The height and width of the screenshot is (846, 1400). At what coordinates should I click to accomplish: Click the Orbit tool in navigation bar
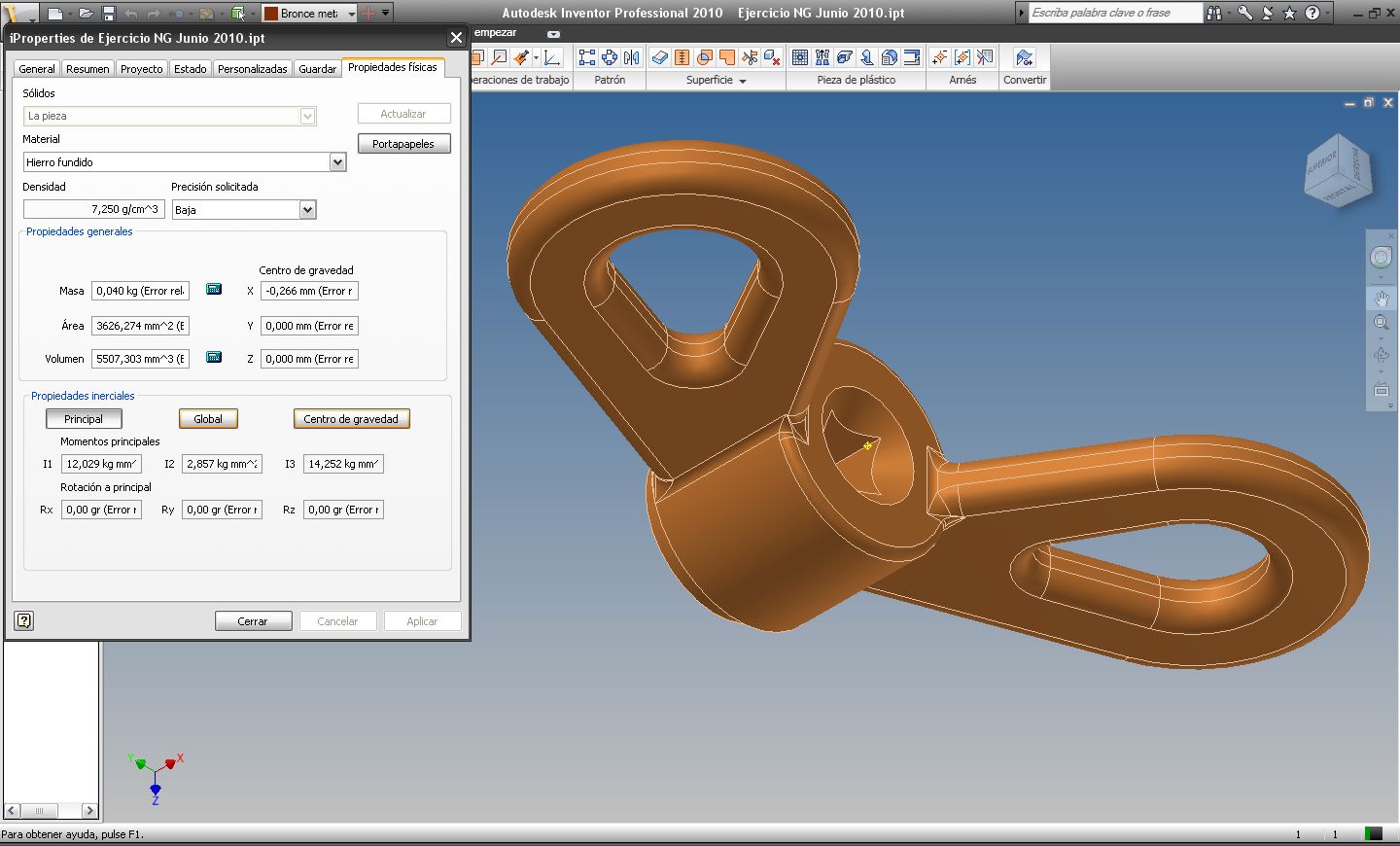(1381, 356)
